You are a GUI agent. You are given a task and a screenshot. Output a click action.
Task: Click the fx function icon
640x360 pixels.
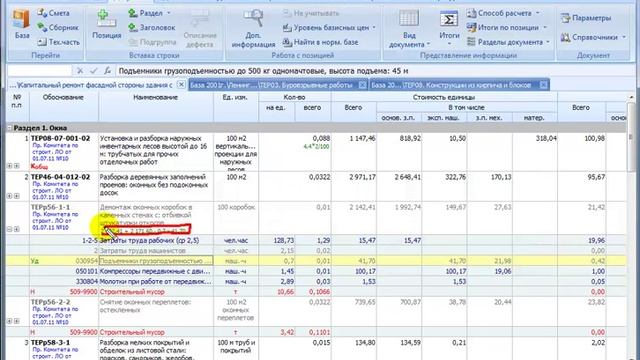pos(107,71)
